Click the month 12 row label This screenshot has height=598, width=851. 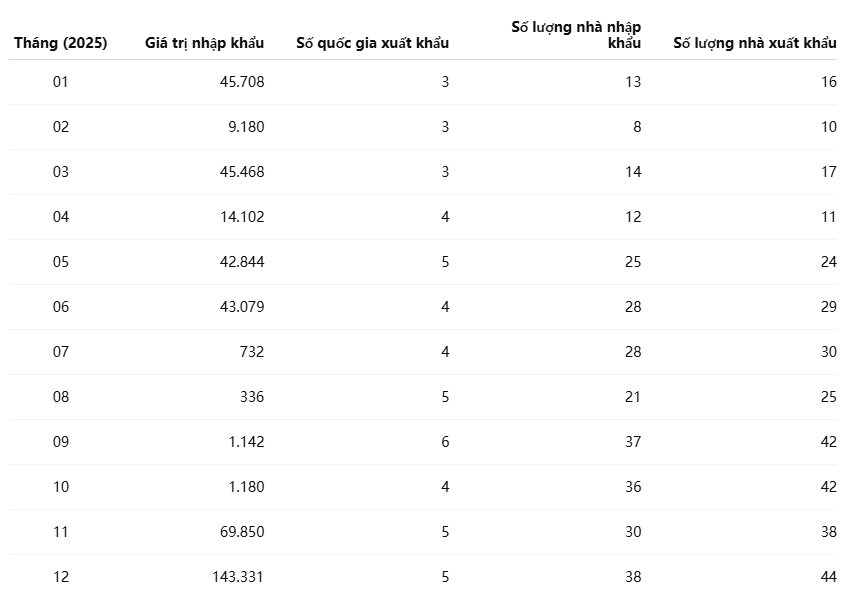60,577
